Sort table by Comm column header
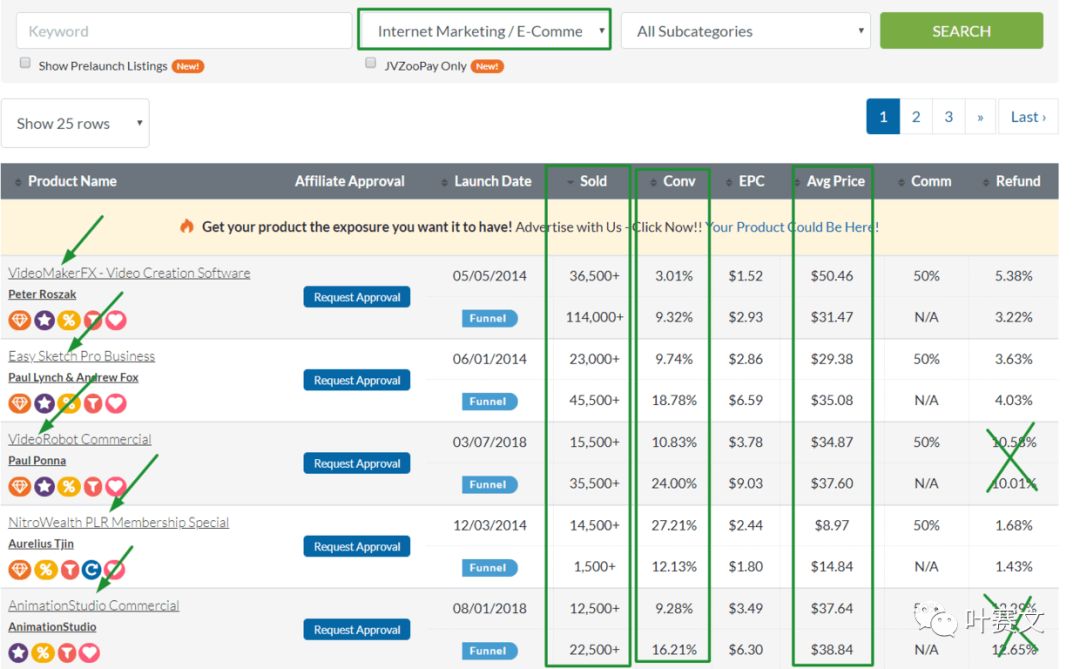The width and height of the screenshot is (1080, 669). coord(931,181)
